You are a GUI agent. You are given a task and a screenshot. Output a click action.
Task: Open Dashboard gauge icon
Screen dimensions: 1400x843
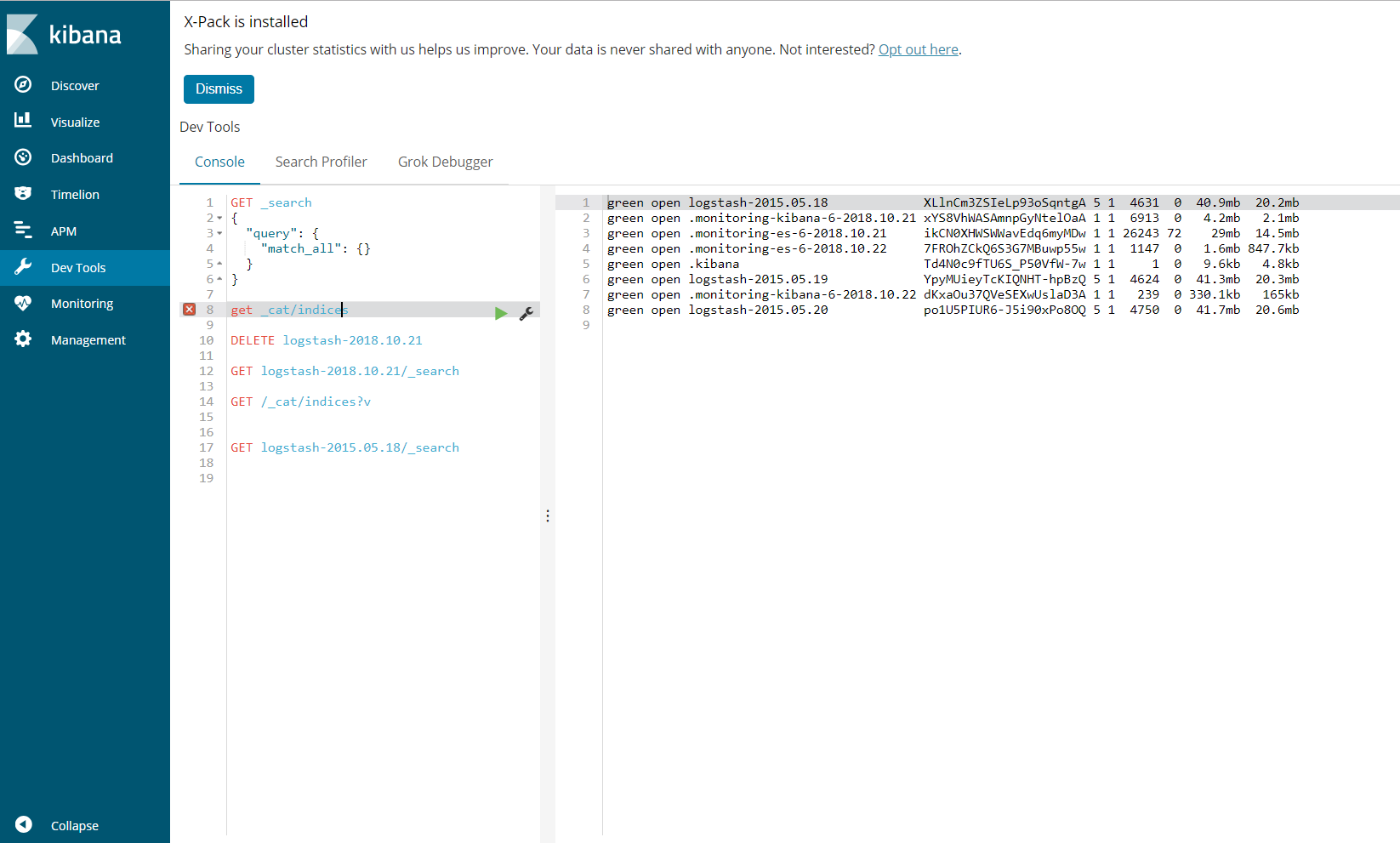point(23,157)
